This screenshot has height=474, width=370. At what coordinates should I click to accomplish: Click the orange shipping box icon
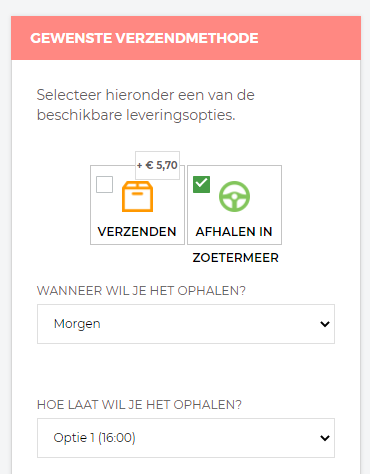point(137,196)
